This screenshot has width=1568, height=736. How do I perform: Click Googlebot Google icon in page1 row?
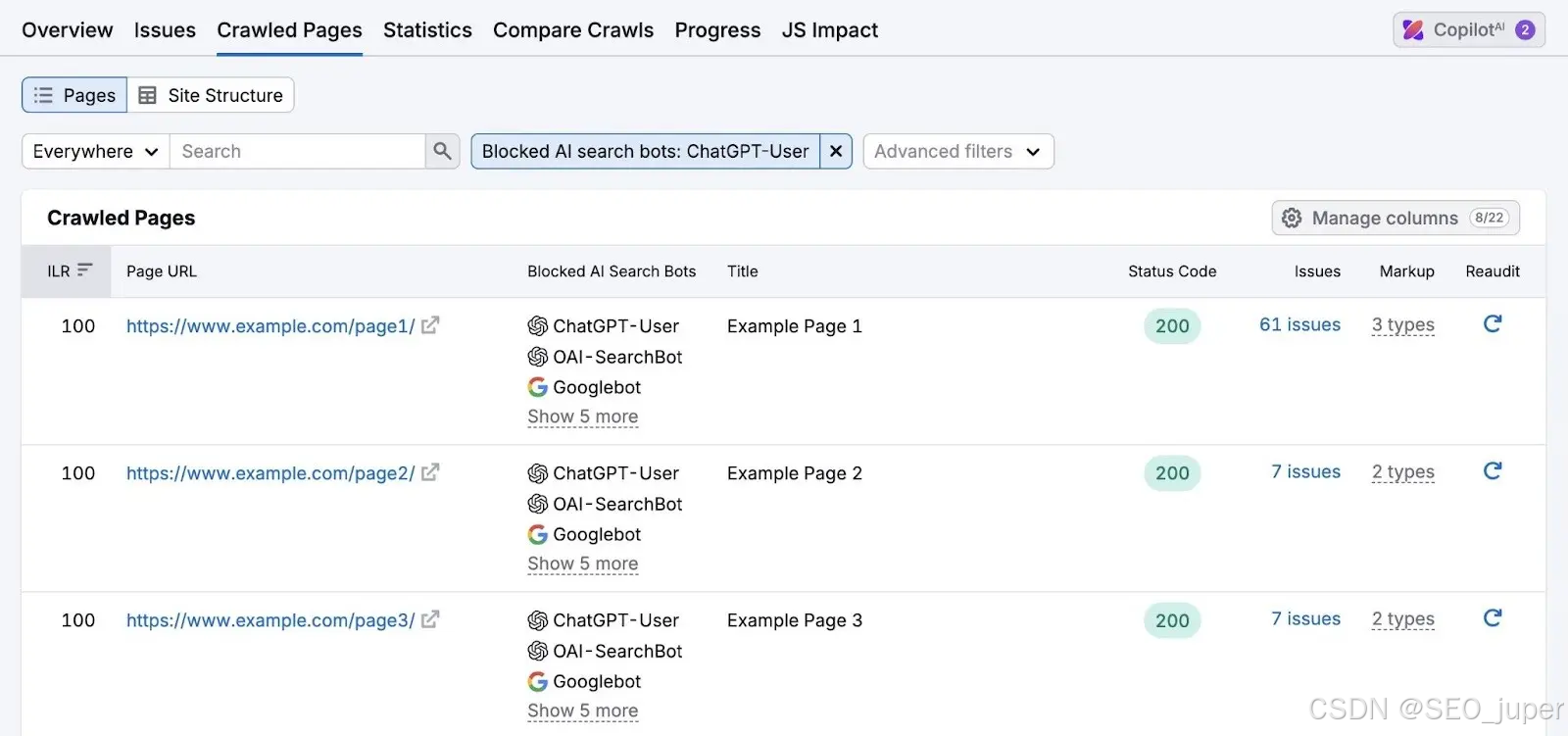[x=538, y=387]
